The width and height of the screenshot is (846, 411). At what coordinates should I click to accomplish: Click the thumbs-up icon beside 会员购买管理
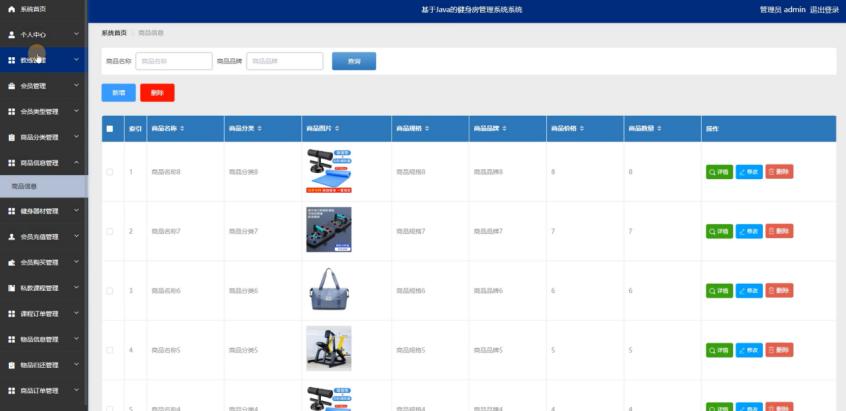click(x=11, y=263)
